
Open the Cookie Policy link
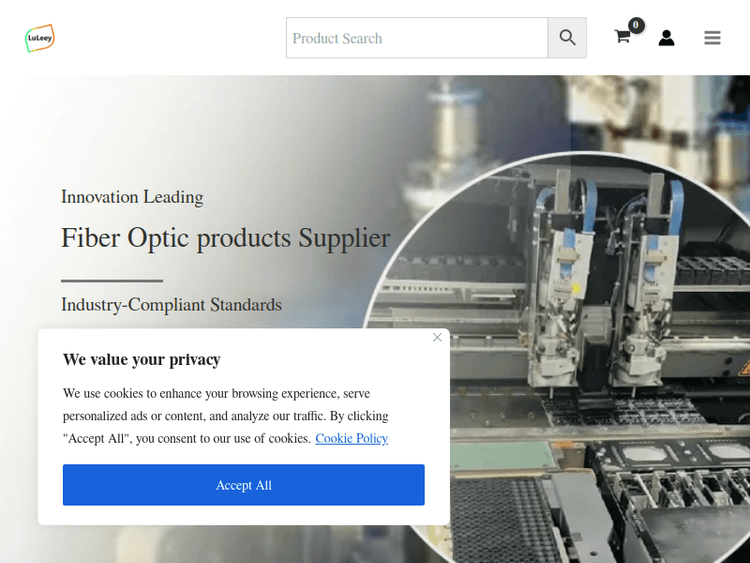click(x=352, y=438)
